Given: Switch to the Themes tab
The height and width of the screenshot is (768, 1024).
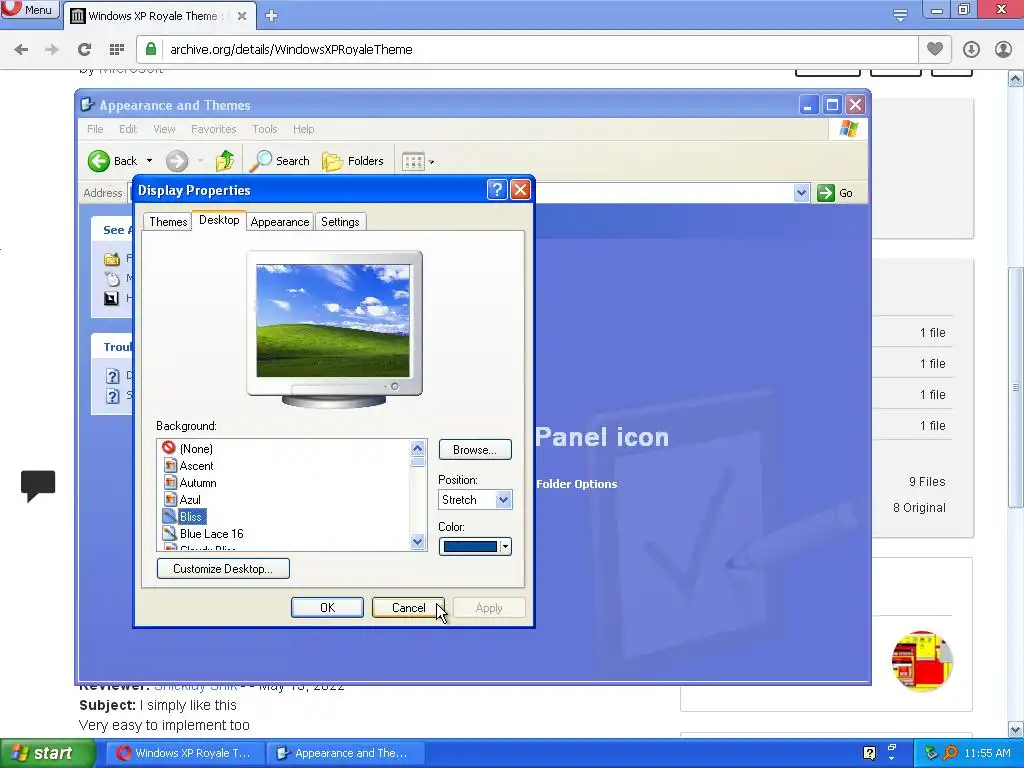Looking at the screenshot, I should coord(168,222).
